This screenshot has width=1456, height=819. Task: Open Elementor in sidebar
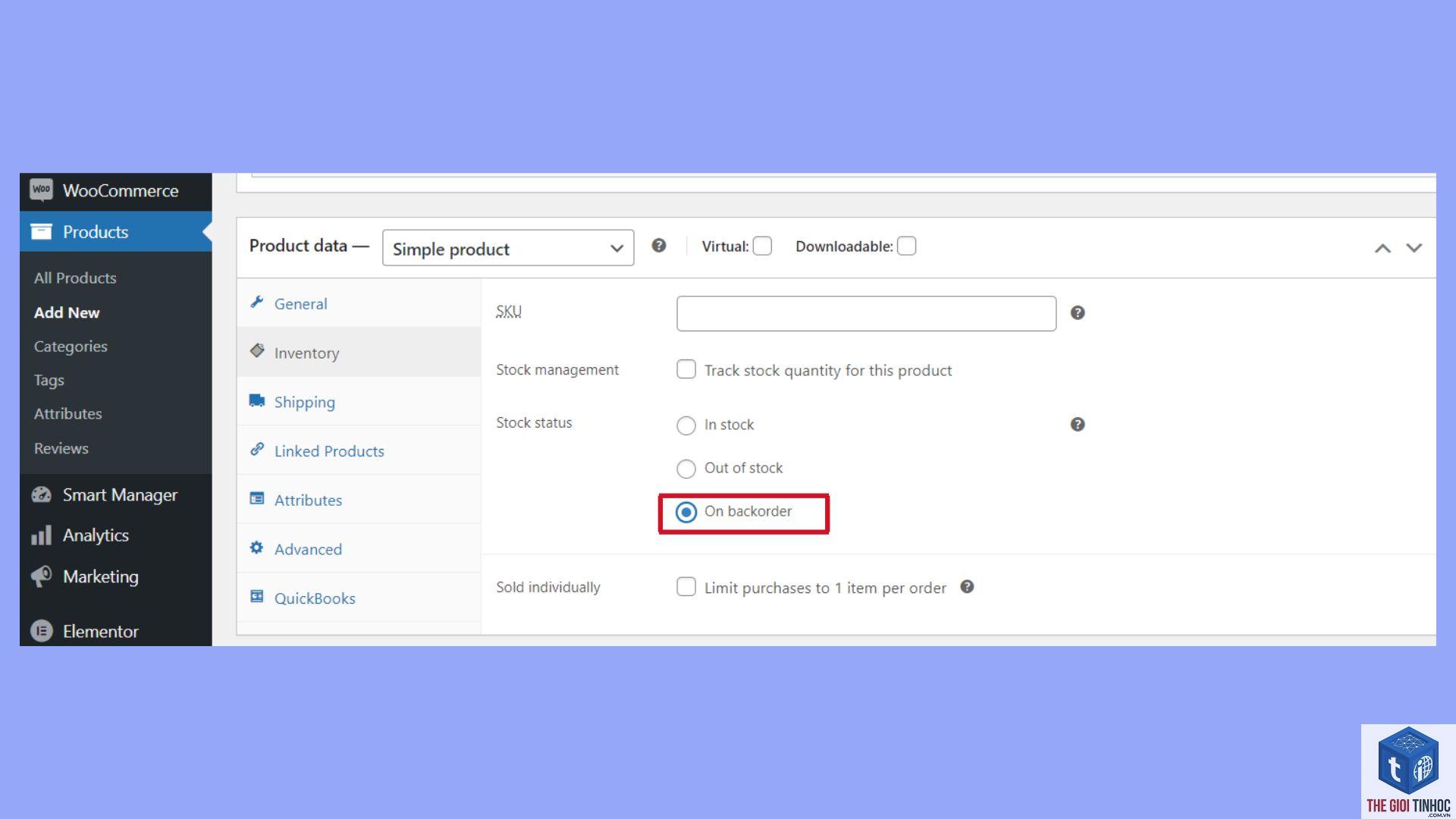click(116, 631)
